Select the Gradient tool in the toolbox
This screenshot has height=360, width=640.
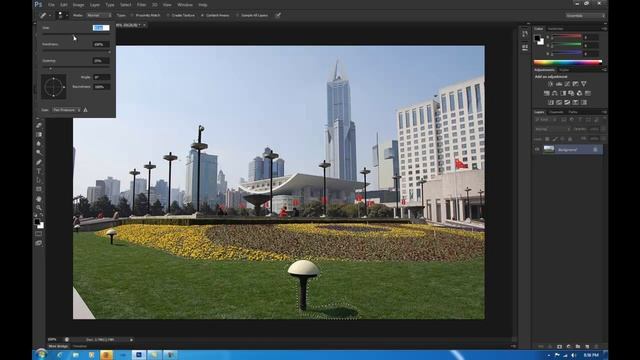tap(39, 135)
